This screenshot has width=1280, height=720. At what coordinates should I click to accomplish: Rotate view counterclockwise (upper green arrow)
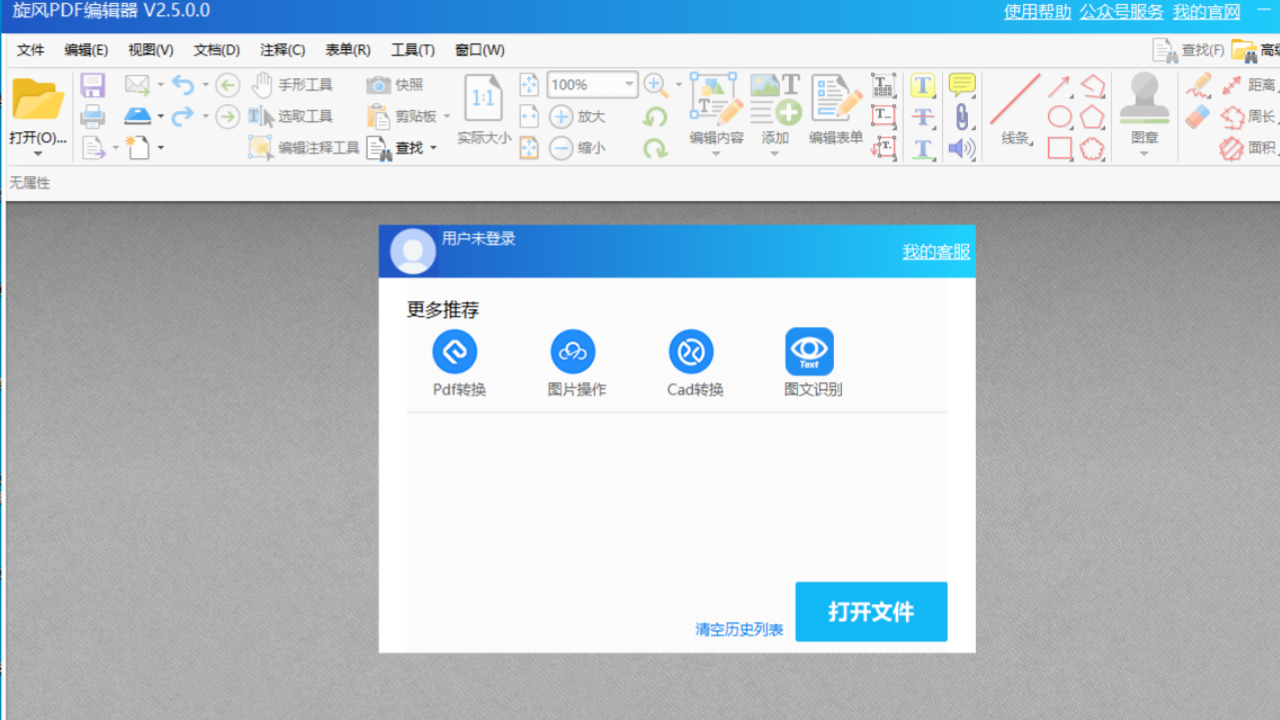pyautogui.click(x=655, y=117)
